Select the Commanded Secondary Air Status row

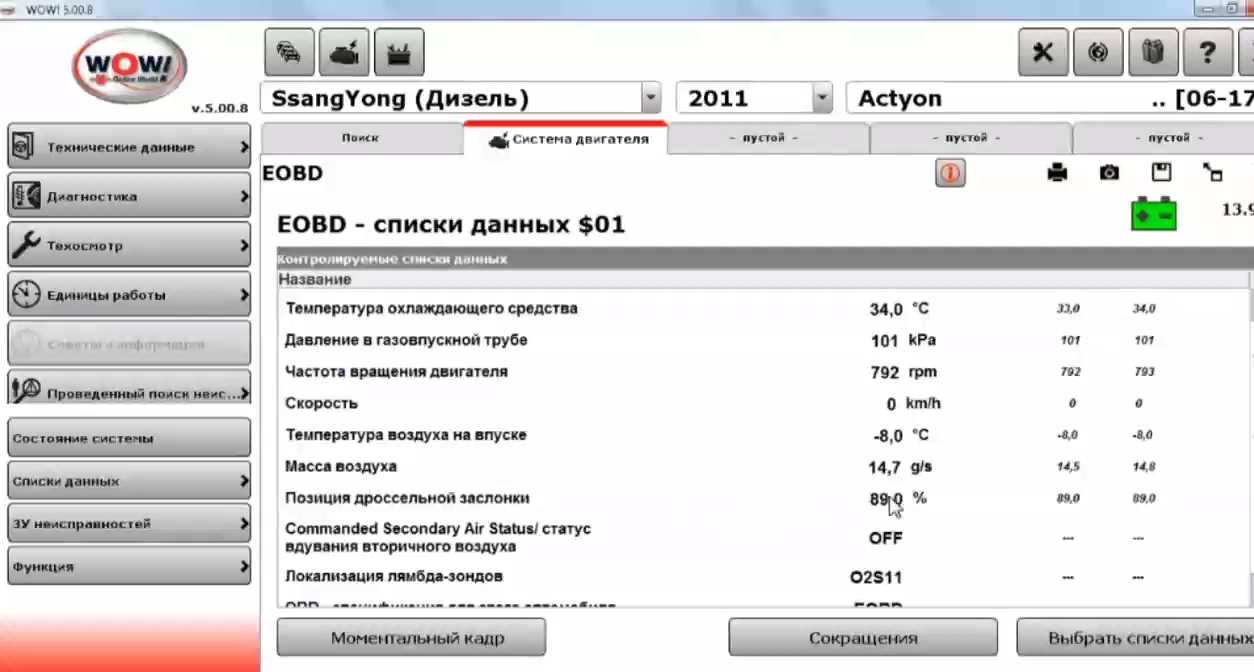point(764,537)
